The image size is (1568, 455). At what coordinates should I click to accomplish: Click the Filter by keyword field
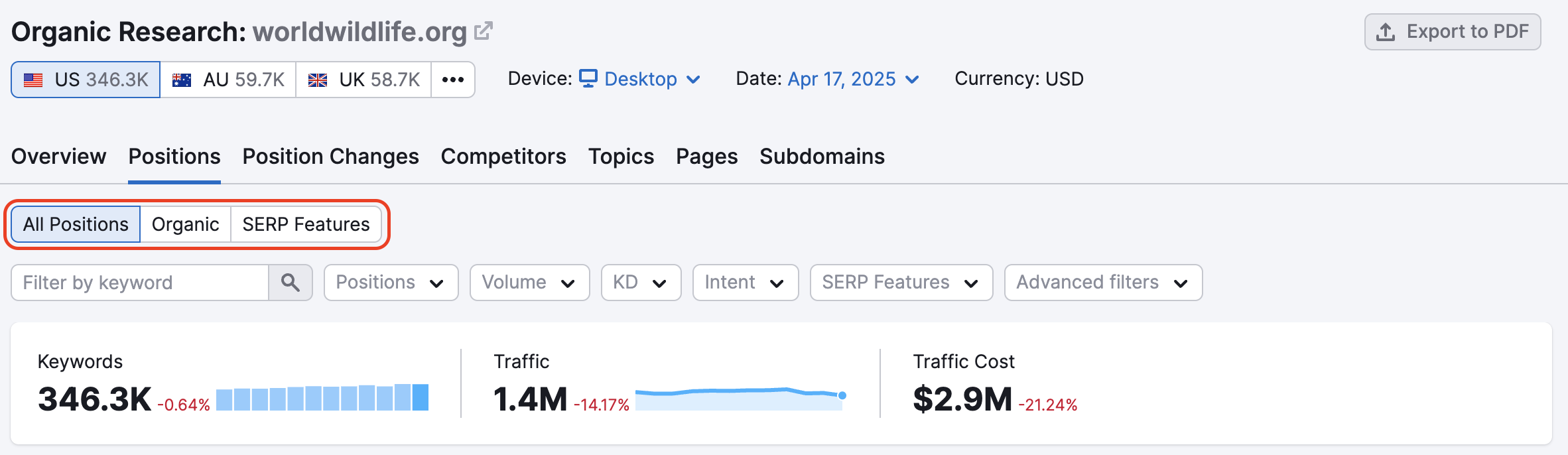coord(140,283)
